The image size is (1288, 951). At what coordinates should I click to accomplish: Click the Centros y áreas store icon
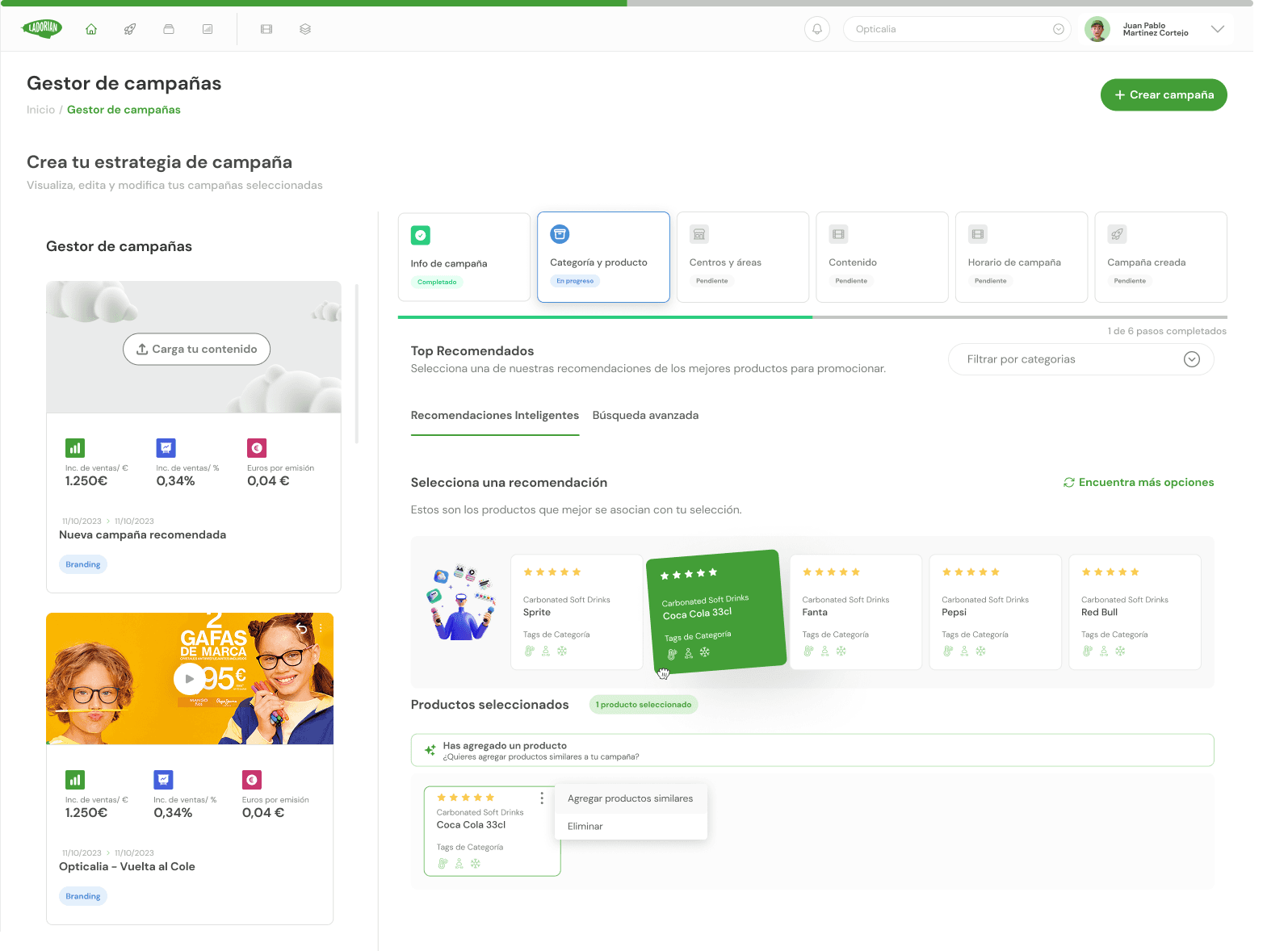coord(699,234)
